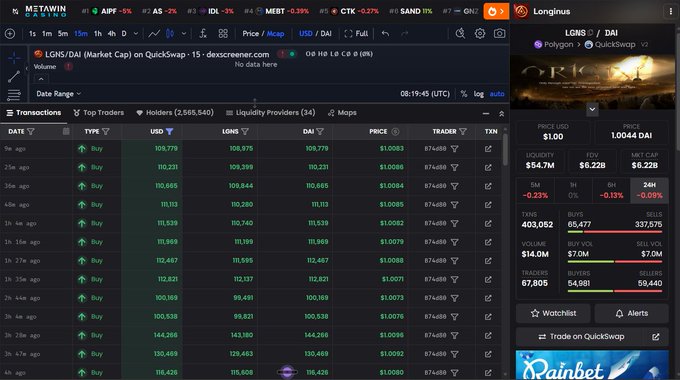Open the Rainbet banner advertisement
The width and height of the screenshot is (680, 380).
pyautogui.click(x=592, y=365)
